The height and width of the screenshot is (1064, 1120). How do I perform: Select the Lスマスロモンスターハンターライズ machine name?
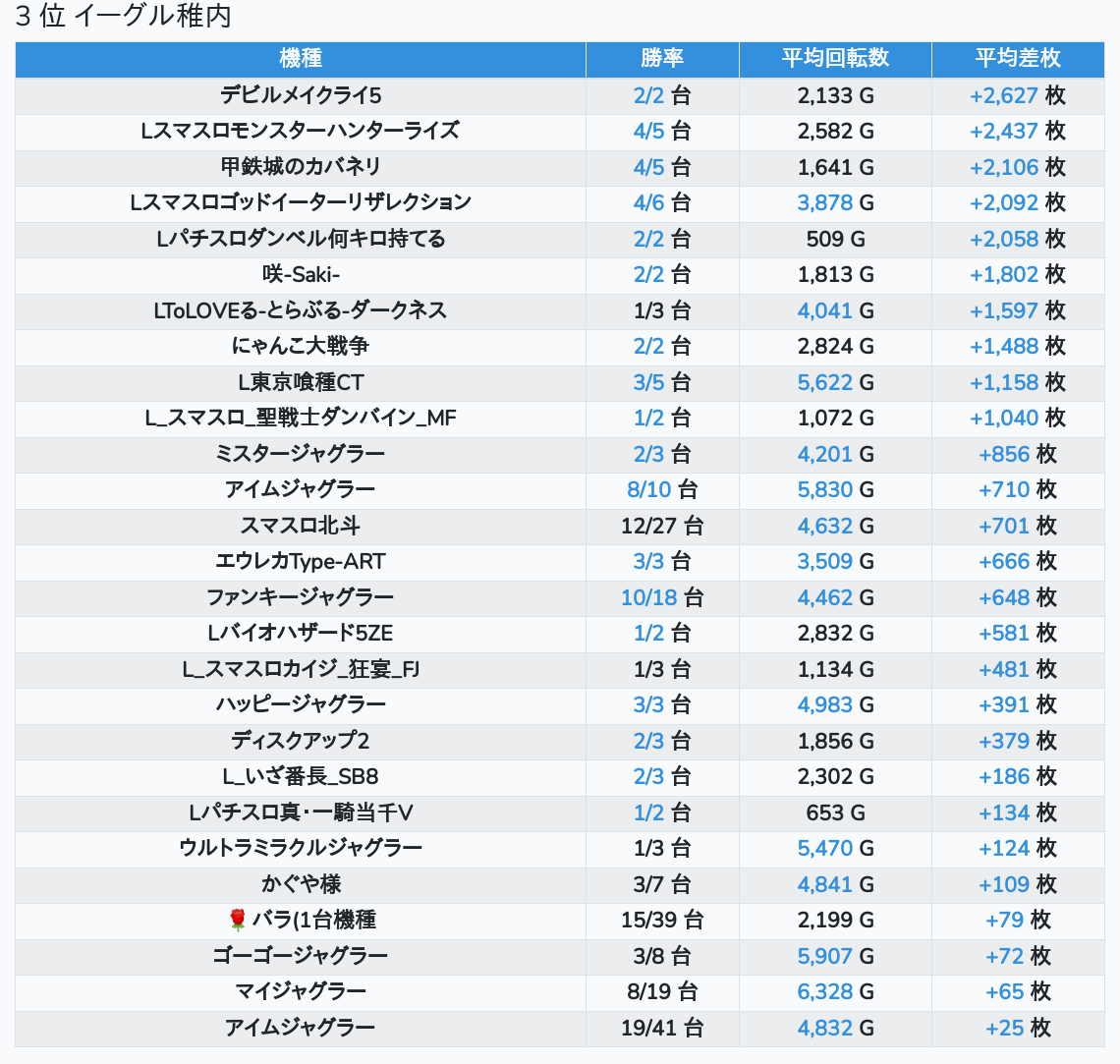(301, 131)
